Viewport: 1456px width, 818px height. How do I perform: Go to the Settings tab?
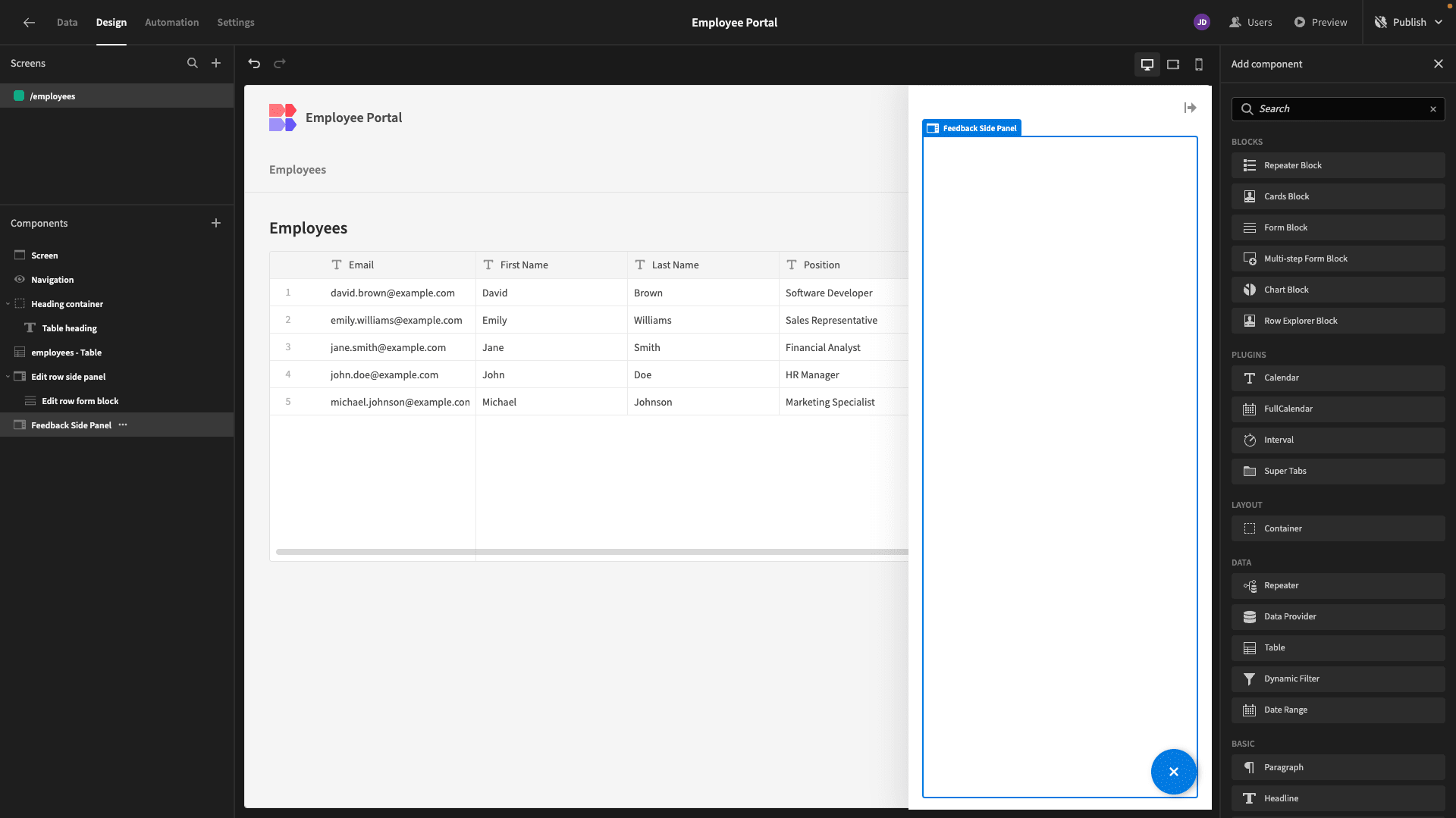tap(236, 22)
